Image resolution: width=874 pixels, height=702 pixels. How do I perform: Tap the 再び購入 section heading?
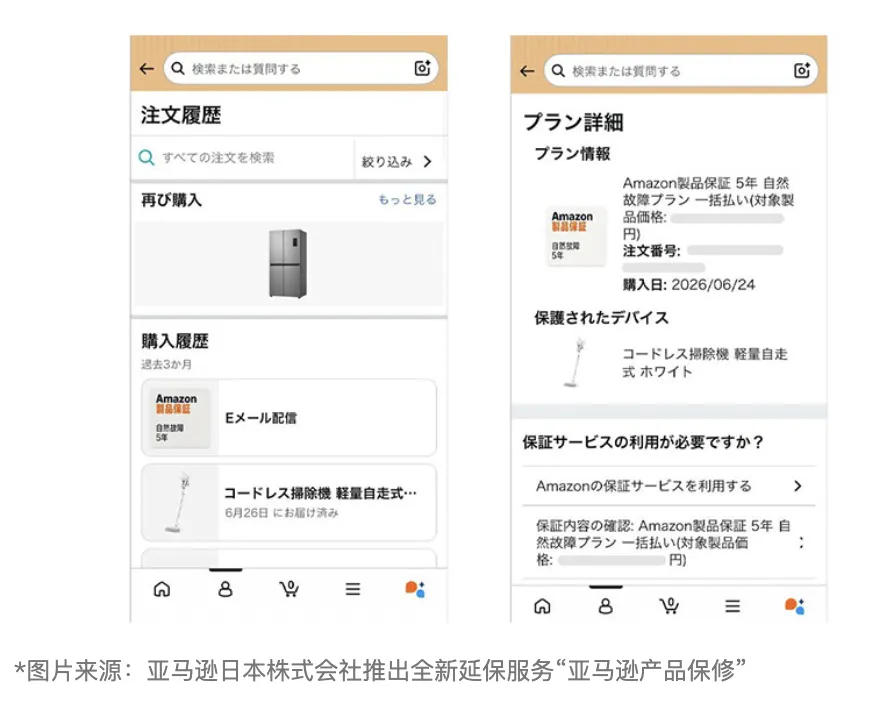coord(171,200)
